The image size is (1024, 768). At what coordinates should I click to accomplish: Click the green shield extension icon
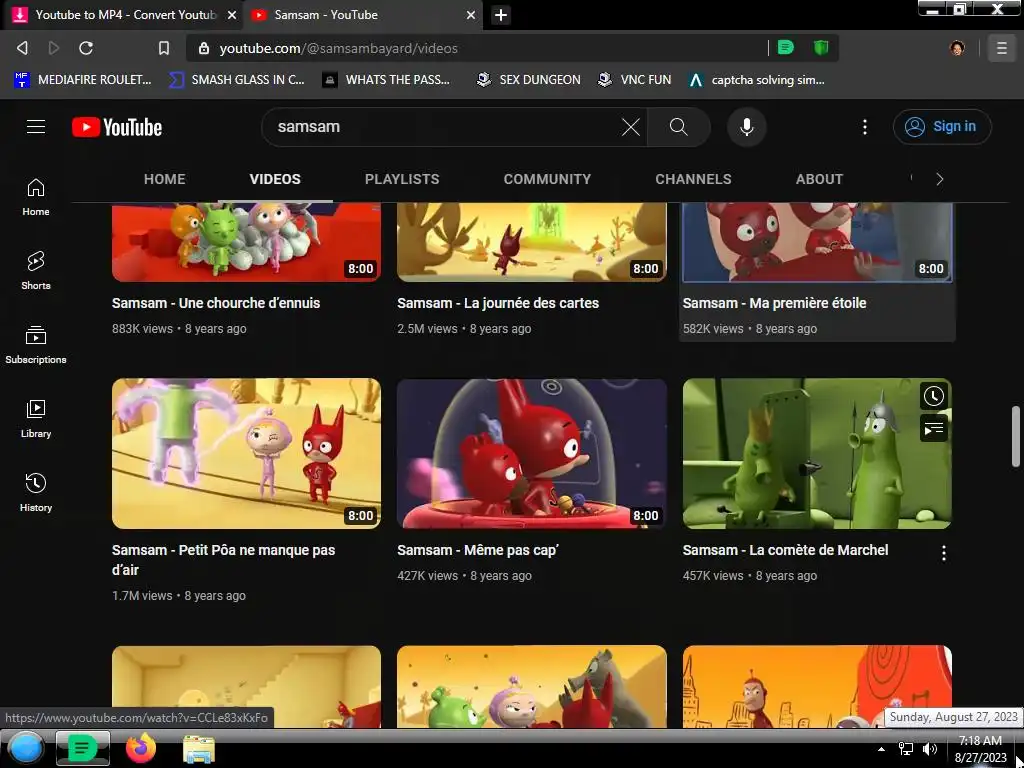tap(821, 47)
